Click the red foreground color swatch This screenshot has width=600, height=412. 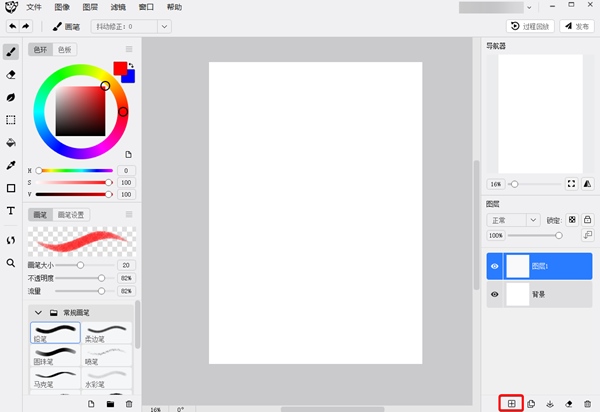[121, 68]
